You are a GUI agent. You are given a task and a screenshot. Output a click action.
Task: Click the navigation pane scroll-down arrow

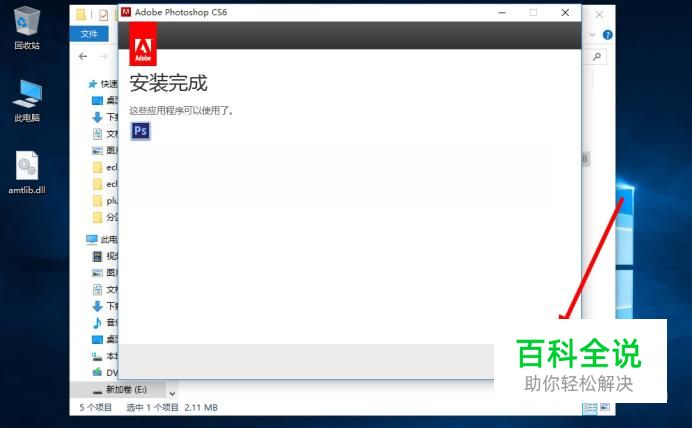coord(172,393)
